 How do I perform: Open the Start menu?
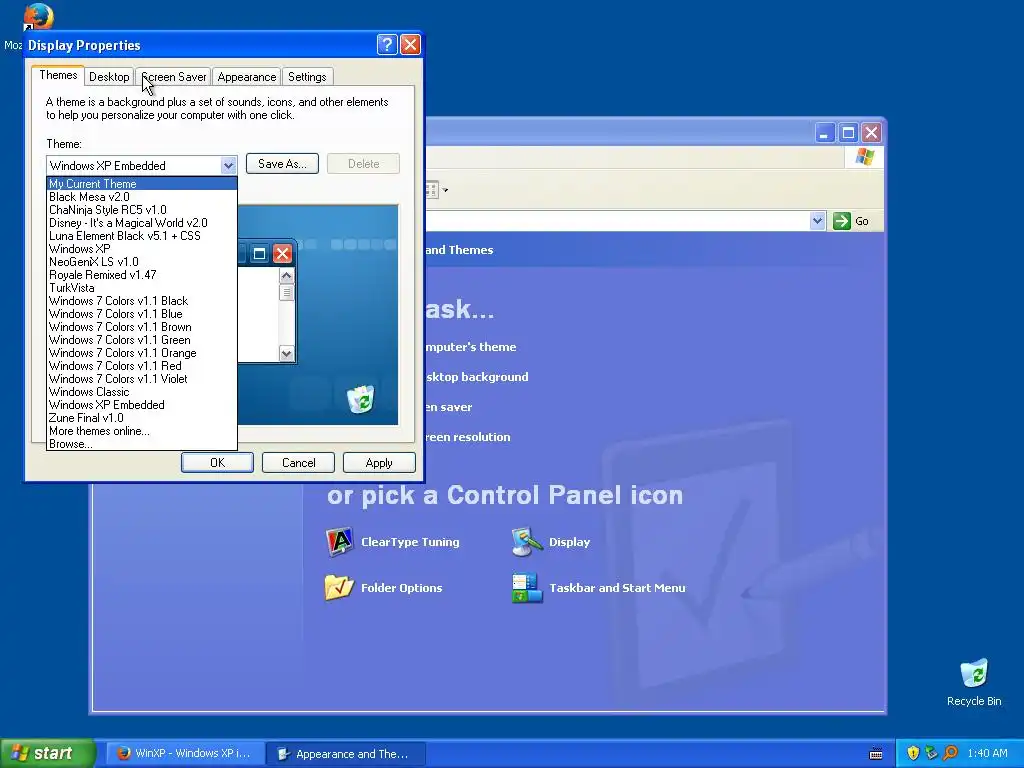tap(48, 753)
